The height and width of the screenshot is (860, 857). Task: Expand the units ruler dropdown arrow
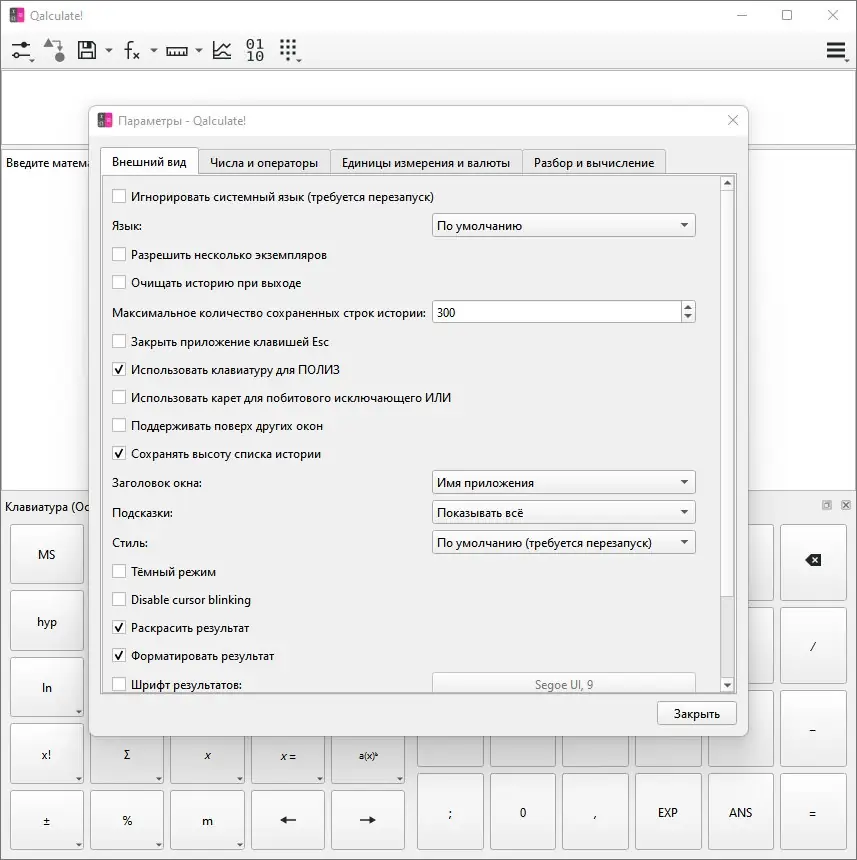click(x=198, y=51)
